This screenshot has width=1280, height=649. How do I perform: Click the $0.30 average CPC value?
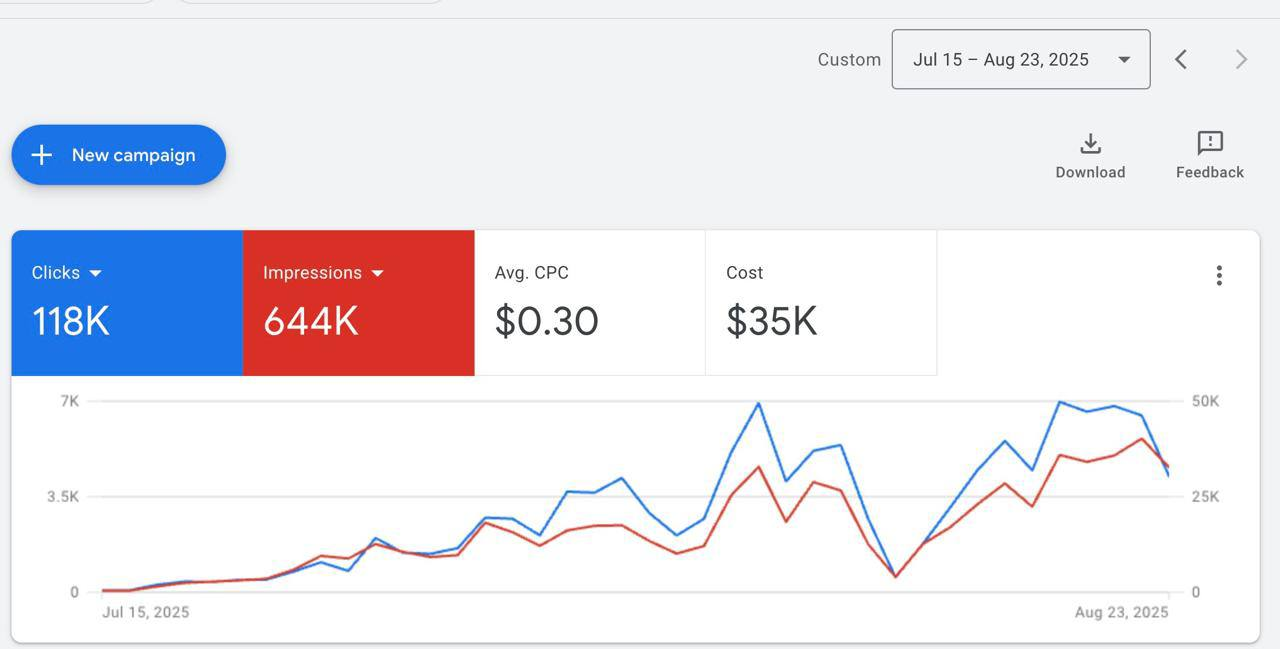coord(547,321)
